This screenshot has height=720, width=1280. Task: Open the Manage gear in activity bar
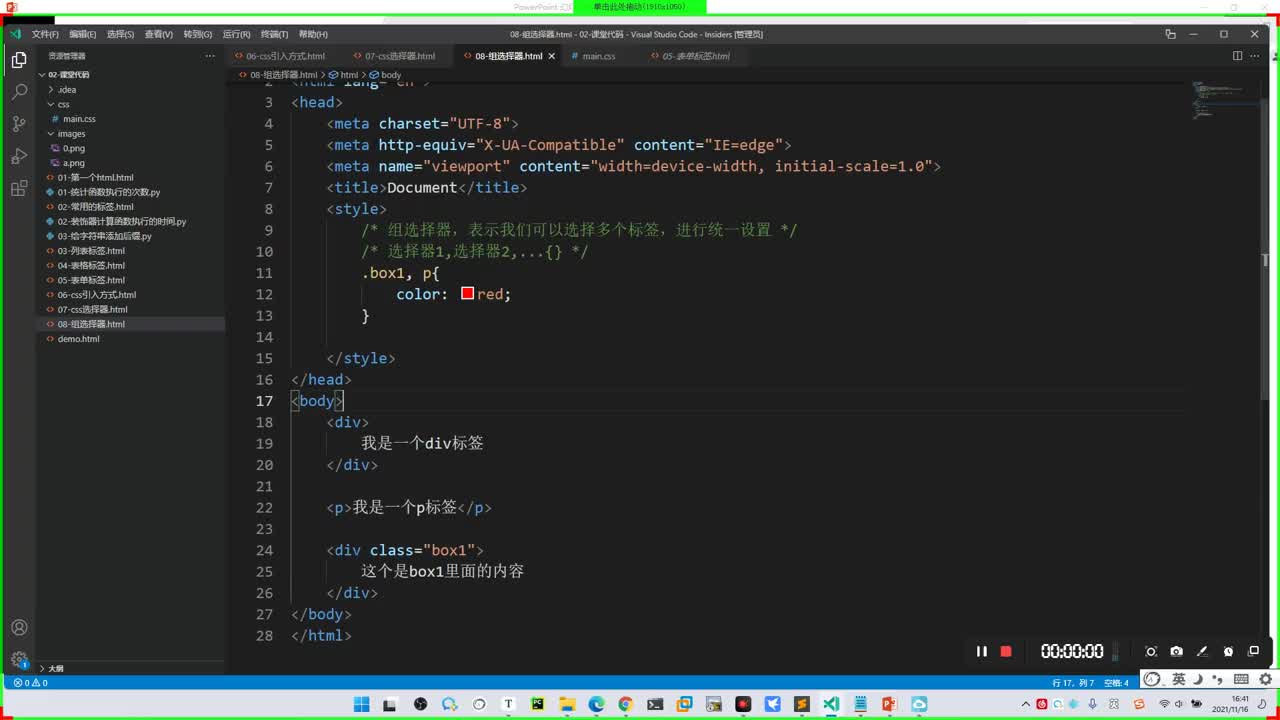19,660
